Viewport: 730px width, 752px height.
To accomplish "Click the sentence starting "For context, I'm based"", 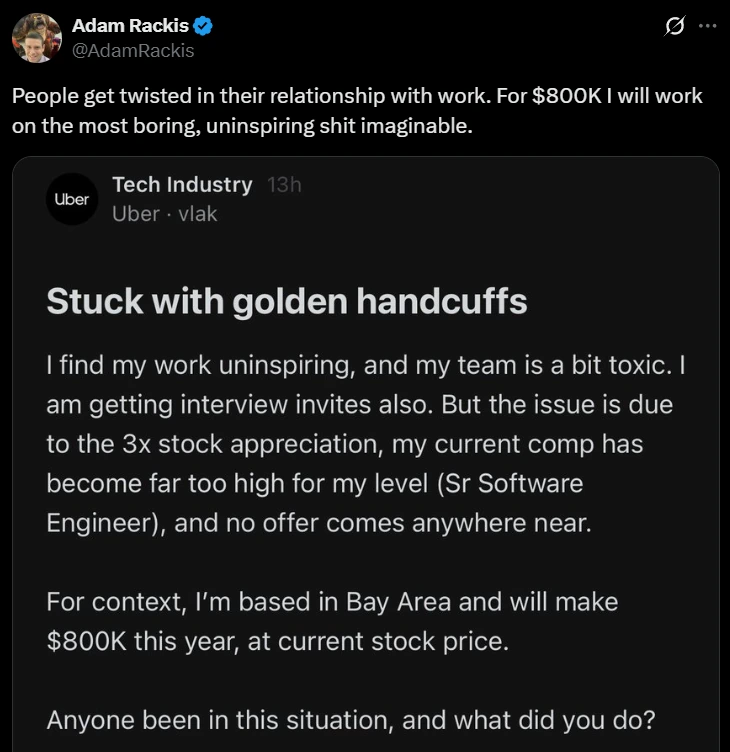I will (x=331, y=602).
